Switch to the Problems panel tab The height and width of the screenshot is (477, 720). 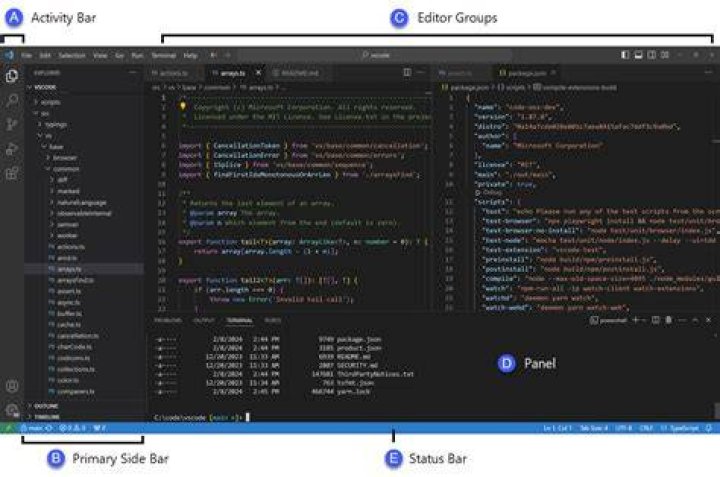click(168, 320)
